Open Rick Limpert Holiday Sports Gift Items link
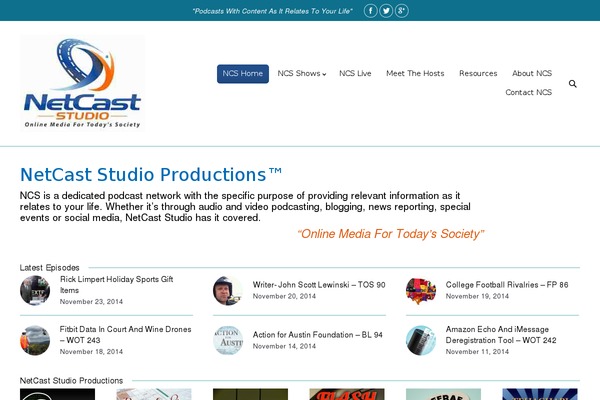The height and width of the screenshot is (400, 600). [x=117, y=285]
